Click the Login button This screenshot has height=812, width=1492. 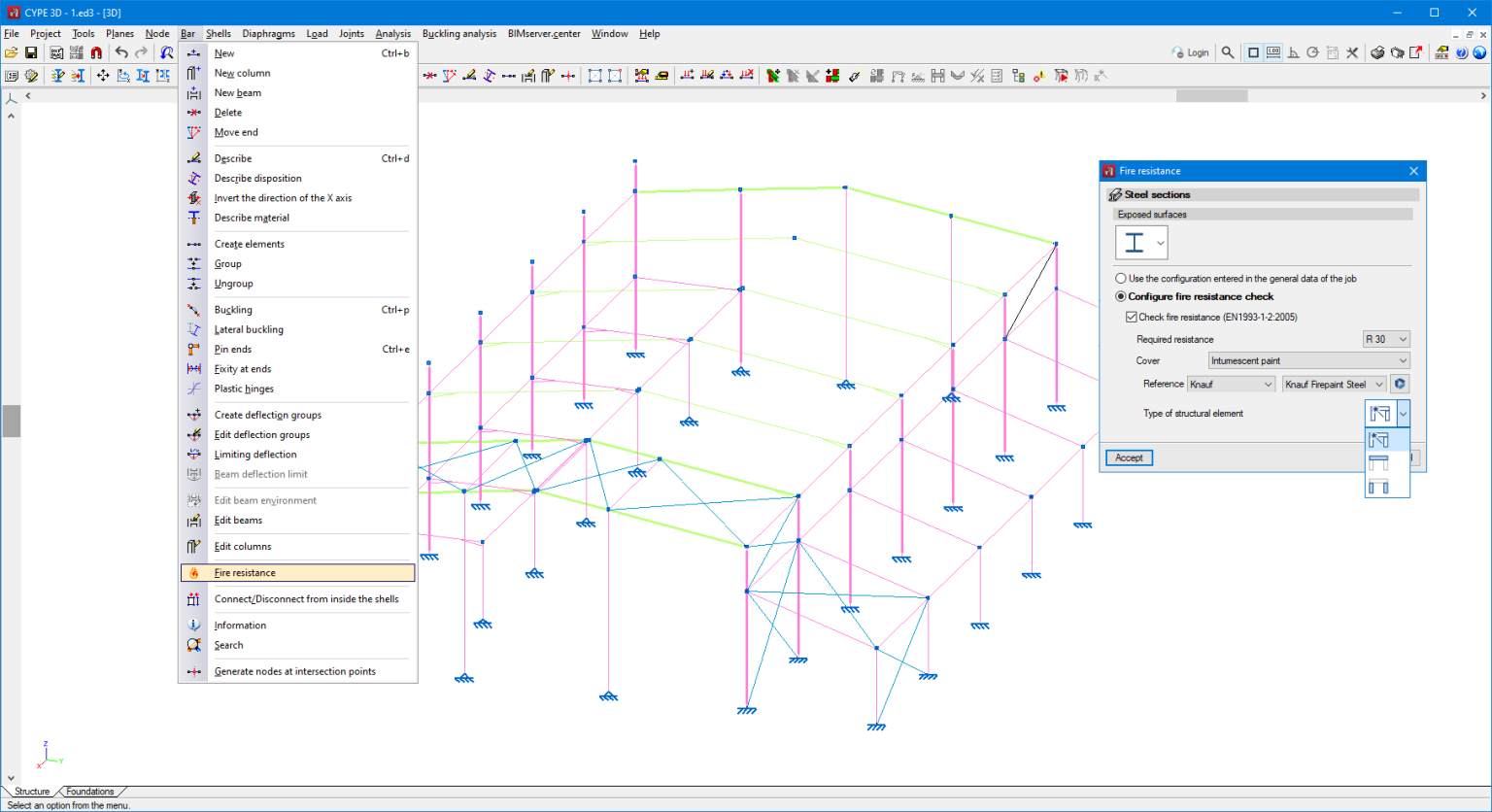coord(1191,52)
